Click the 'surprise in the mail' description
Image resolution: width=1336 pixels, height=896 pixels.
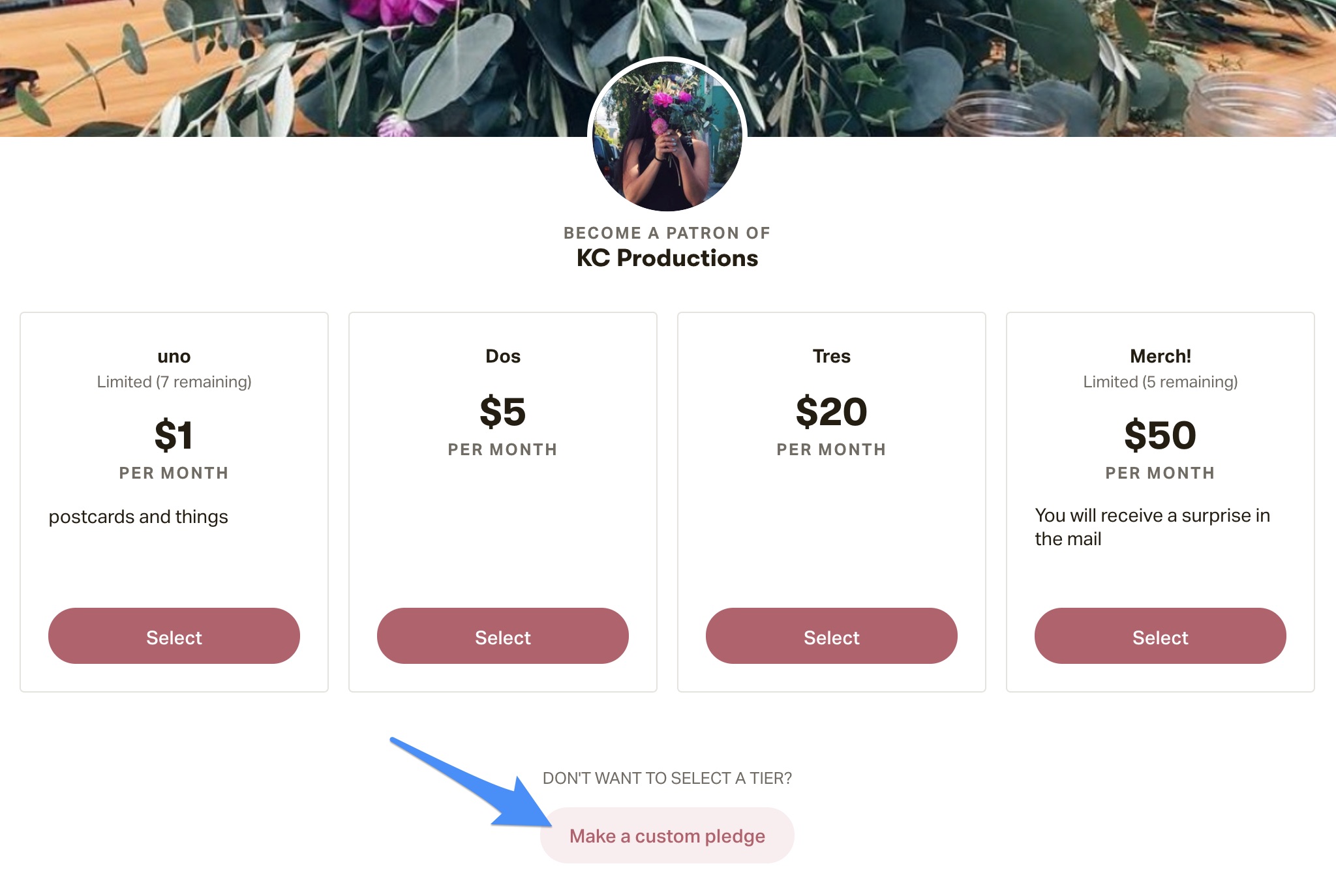tap(1153, 527)
